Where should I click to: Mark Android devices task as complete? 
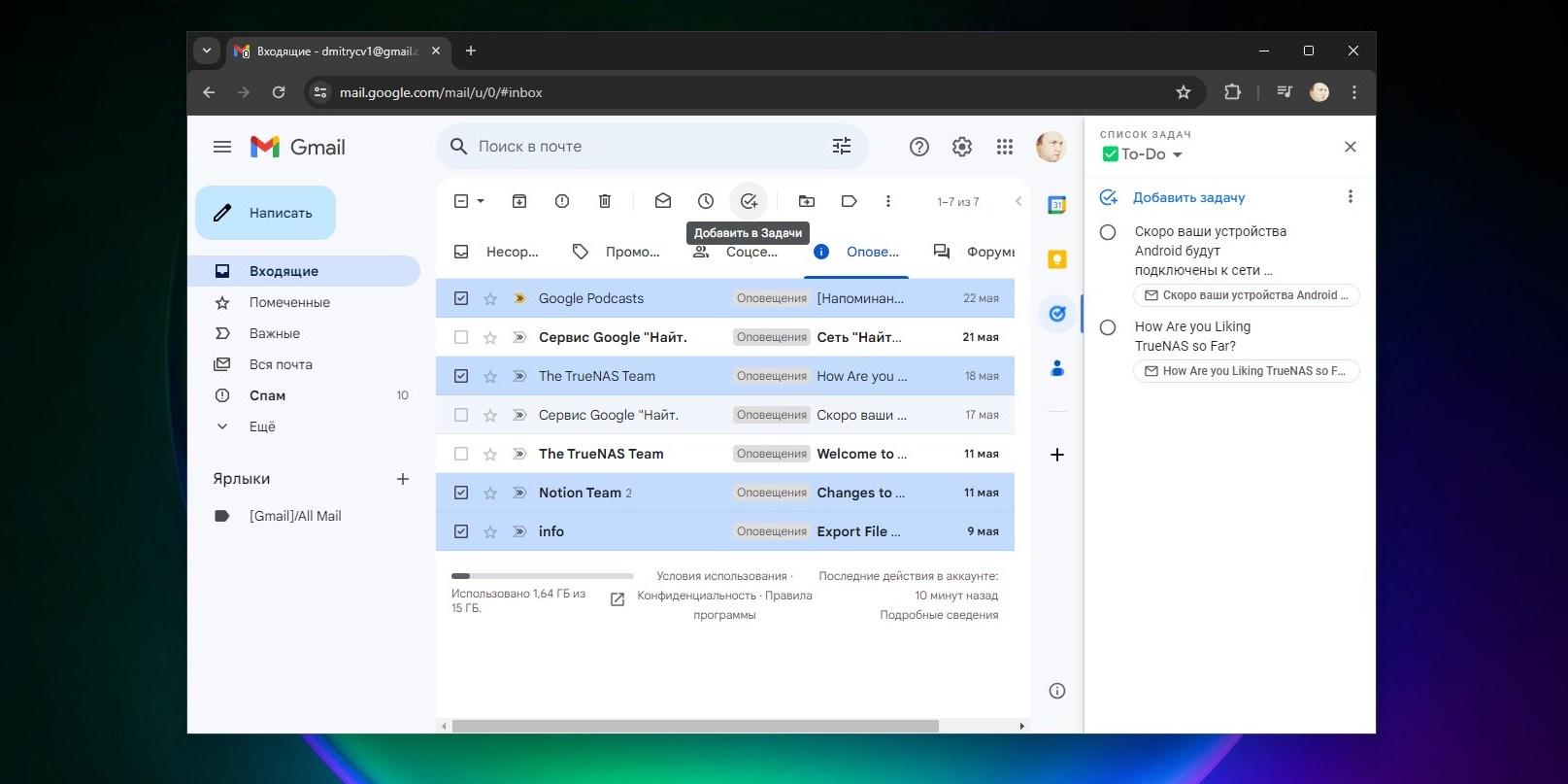1108,232
